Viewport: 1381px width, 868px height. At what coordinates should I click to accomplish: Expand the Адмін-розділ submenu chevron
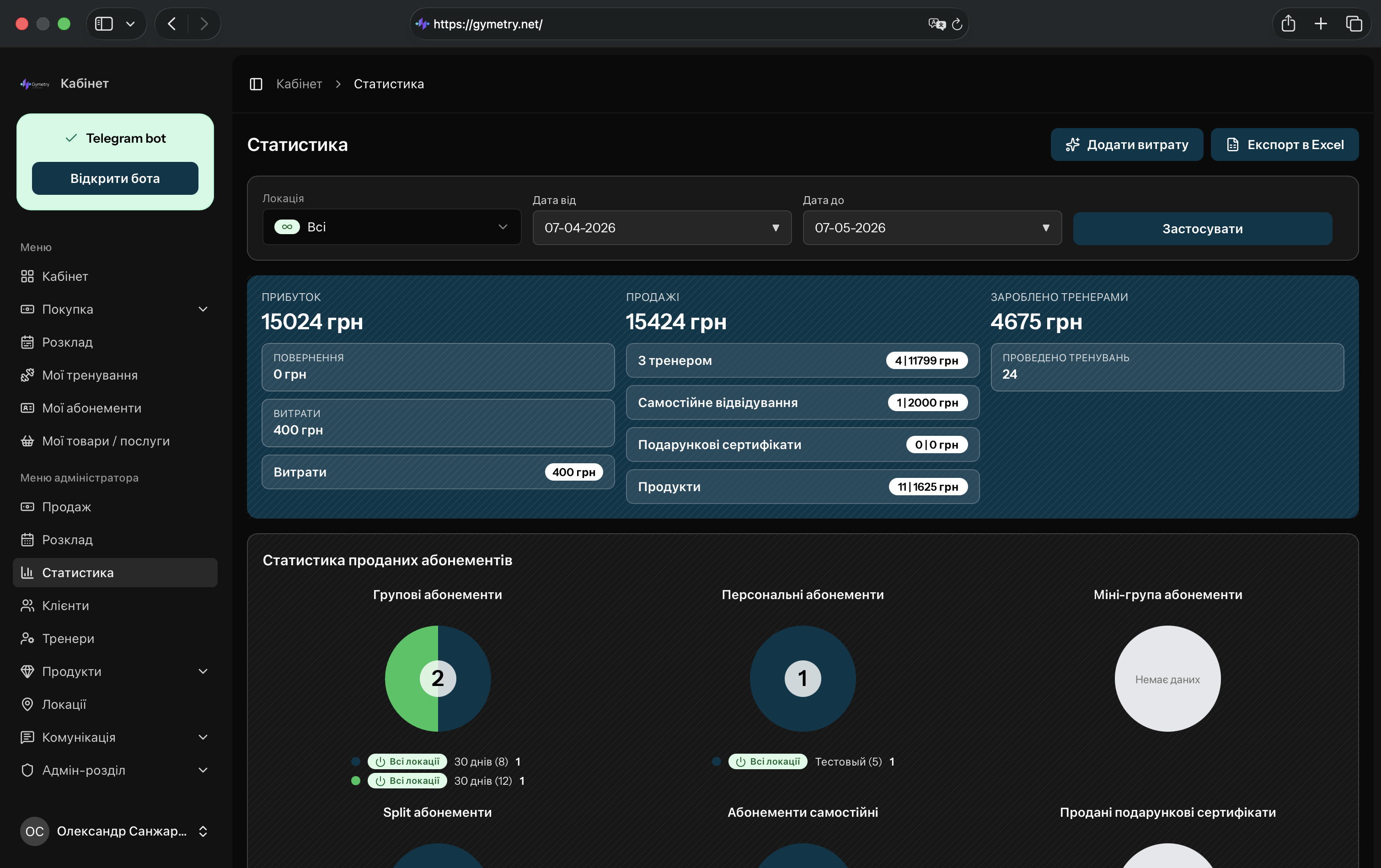tap(203, 770)
